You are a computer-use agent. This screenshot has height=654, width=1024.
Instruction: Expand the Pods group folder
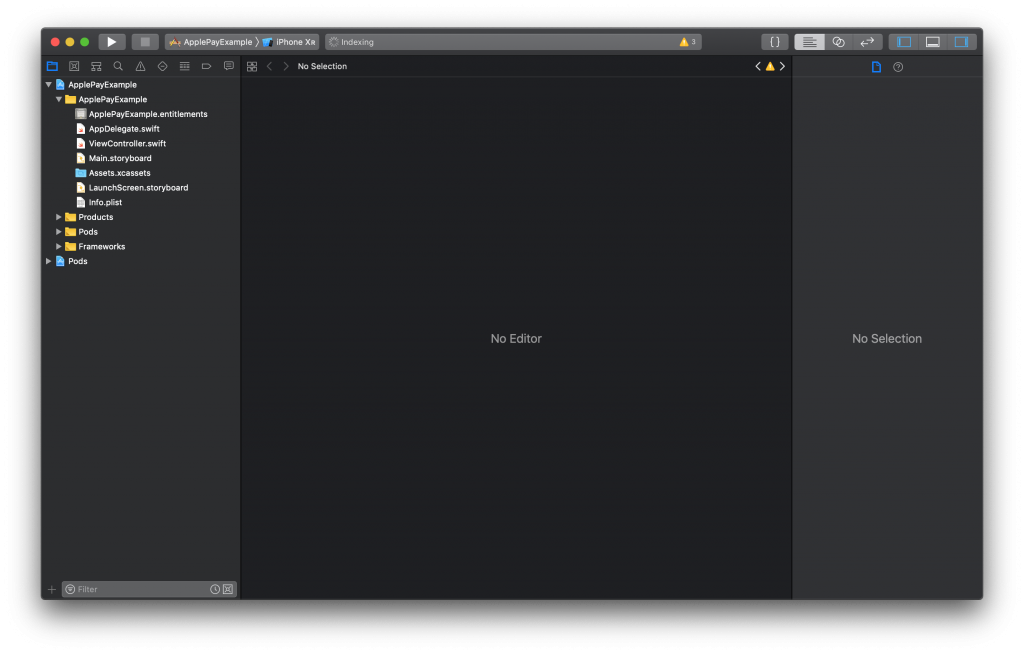coord(59,232)
